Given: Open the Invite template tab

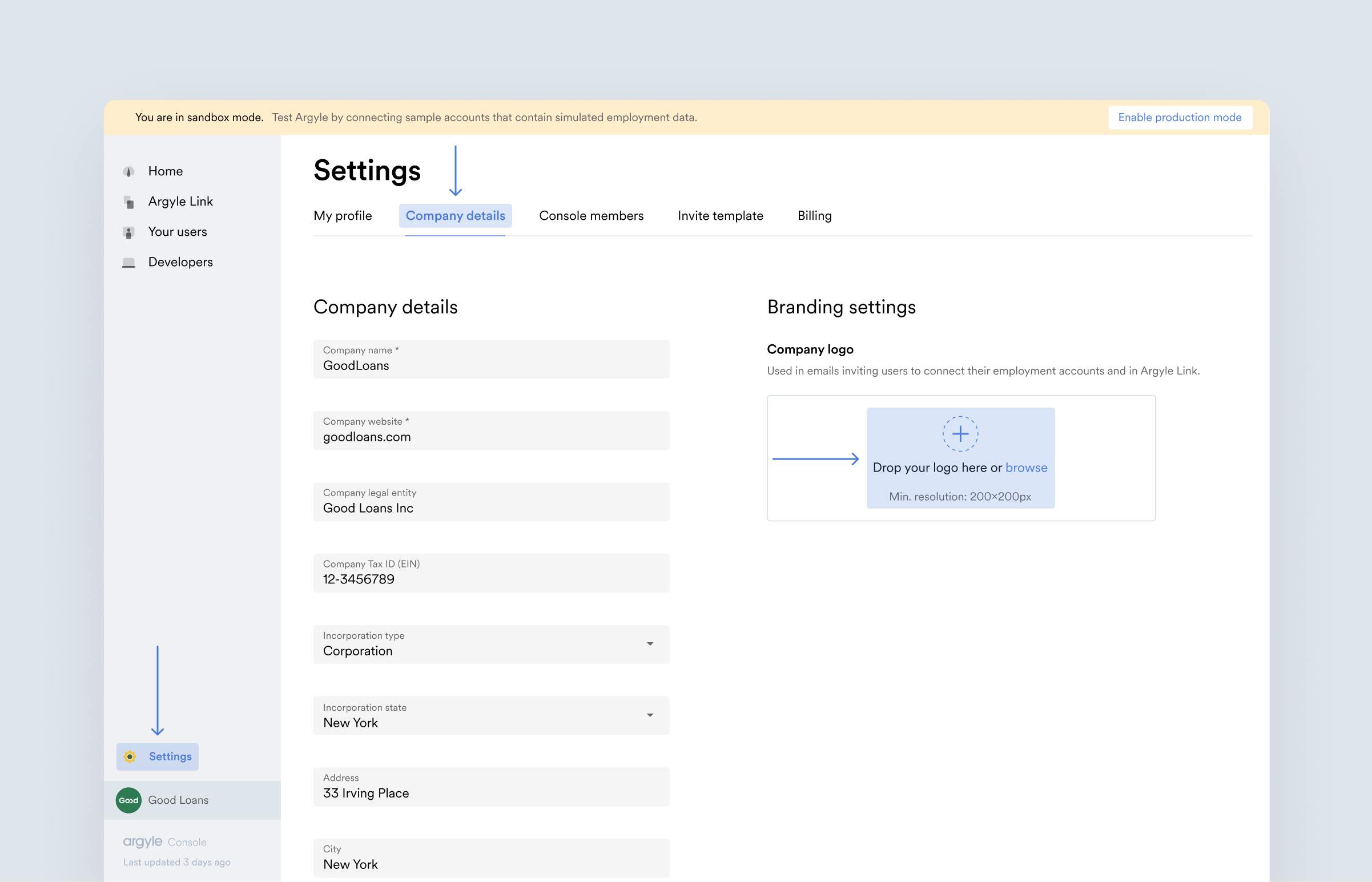Looking at the screenshot, I should [720, 215].
